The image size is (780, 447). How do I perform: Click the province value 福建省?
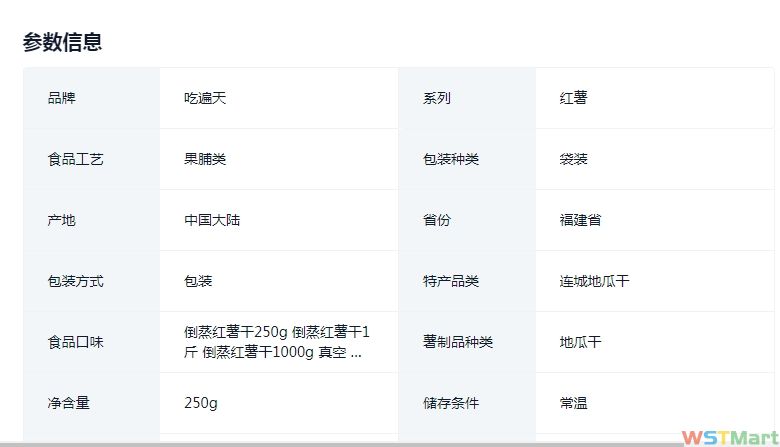[580, 220]
